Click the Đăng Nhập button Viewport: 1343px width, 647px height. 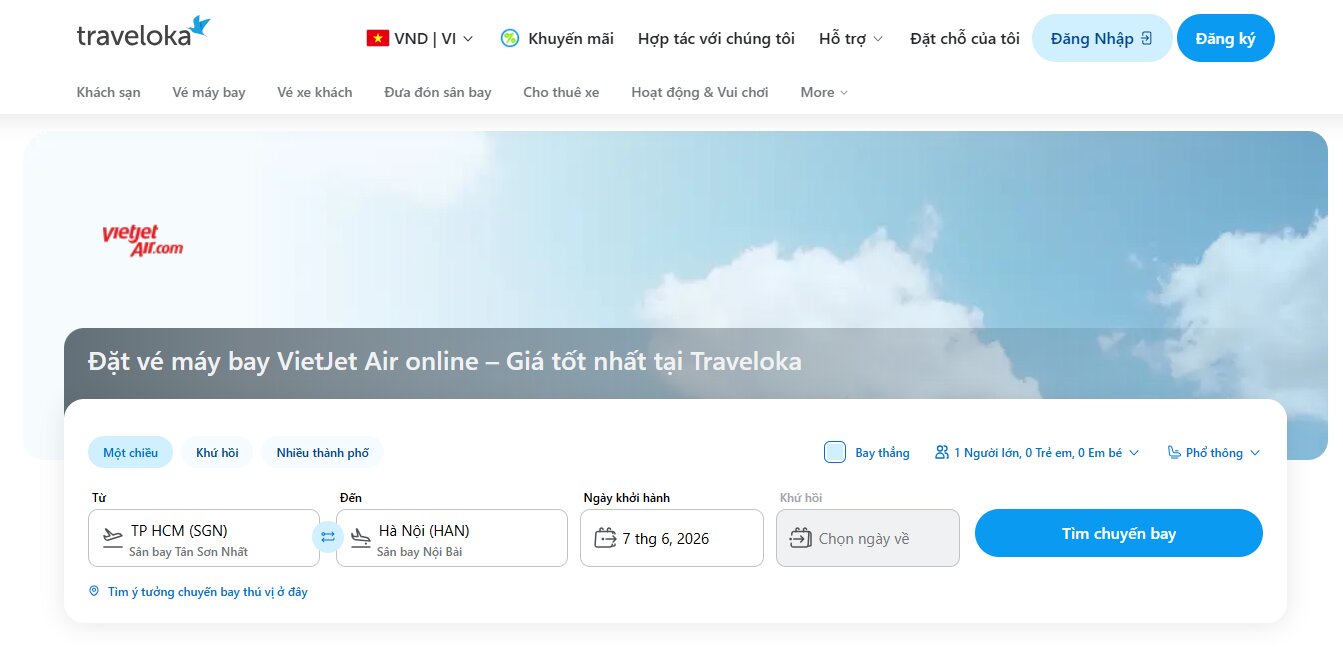[x=1102, y=38]
